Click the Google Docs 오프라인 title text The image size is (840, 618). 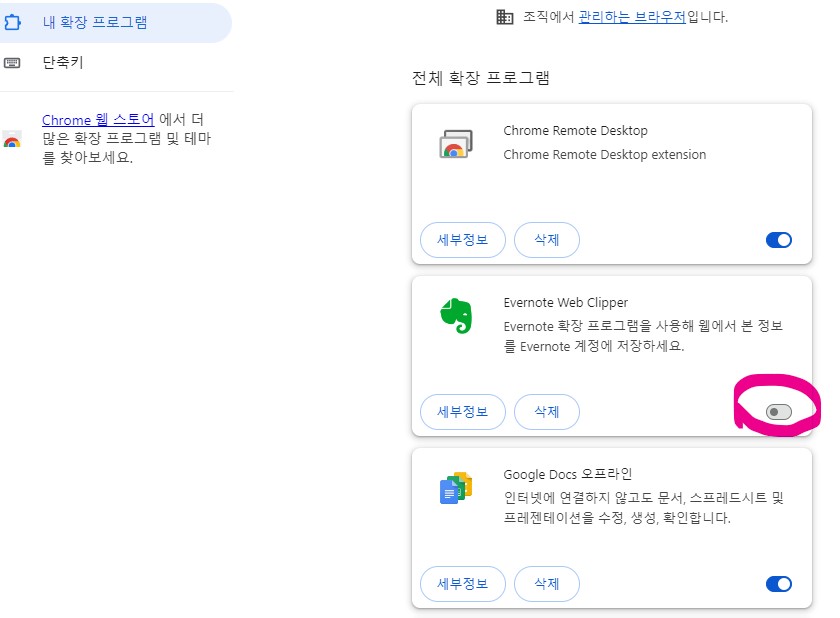(568, 474)
